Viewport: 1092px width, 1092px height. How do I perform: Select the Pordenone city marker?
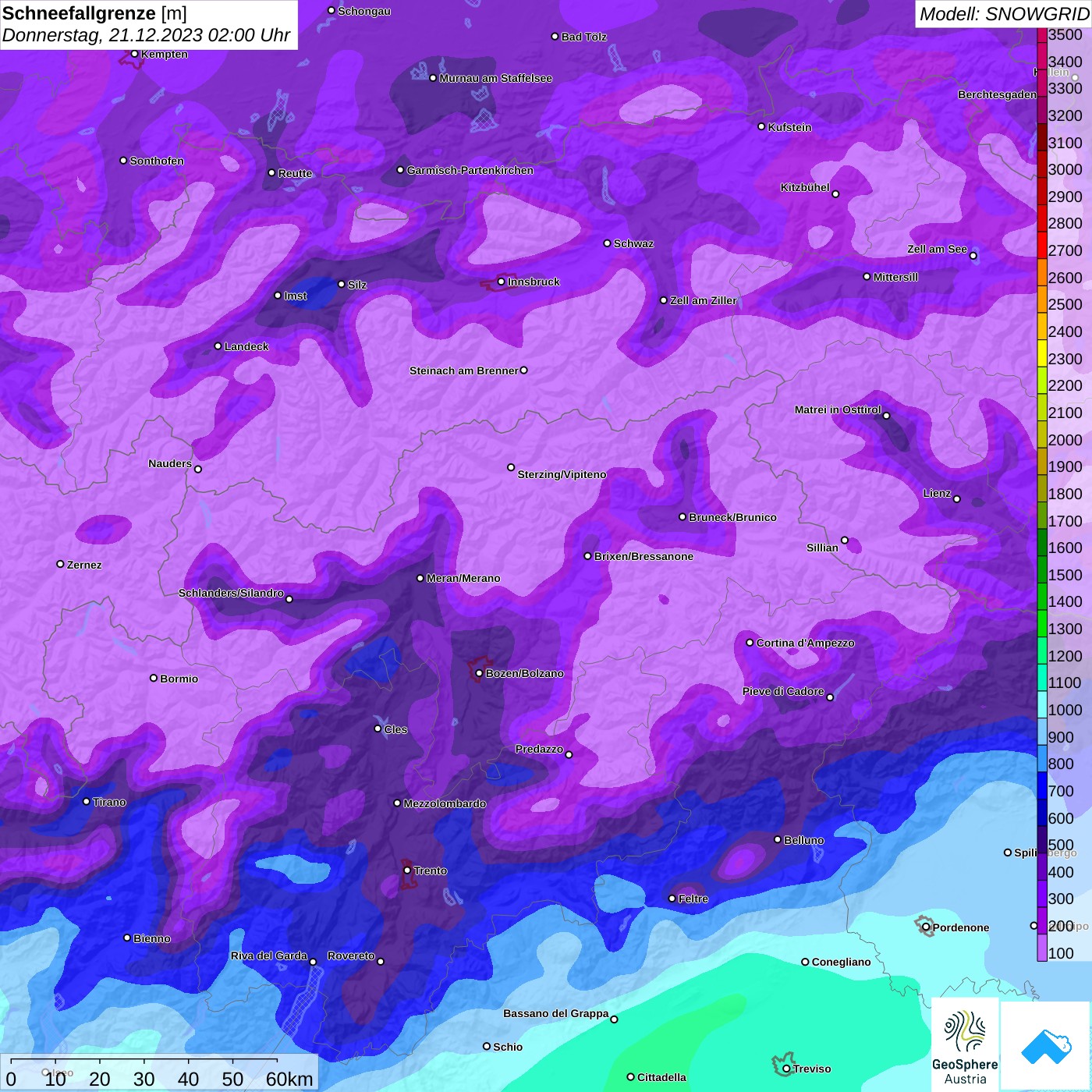(926, 927)
